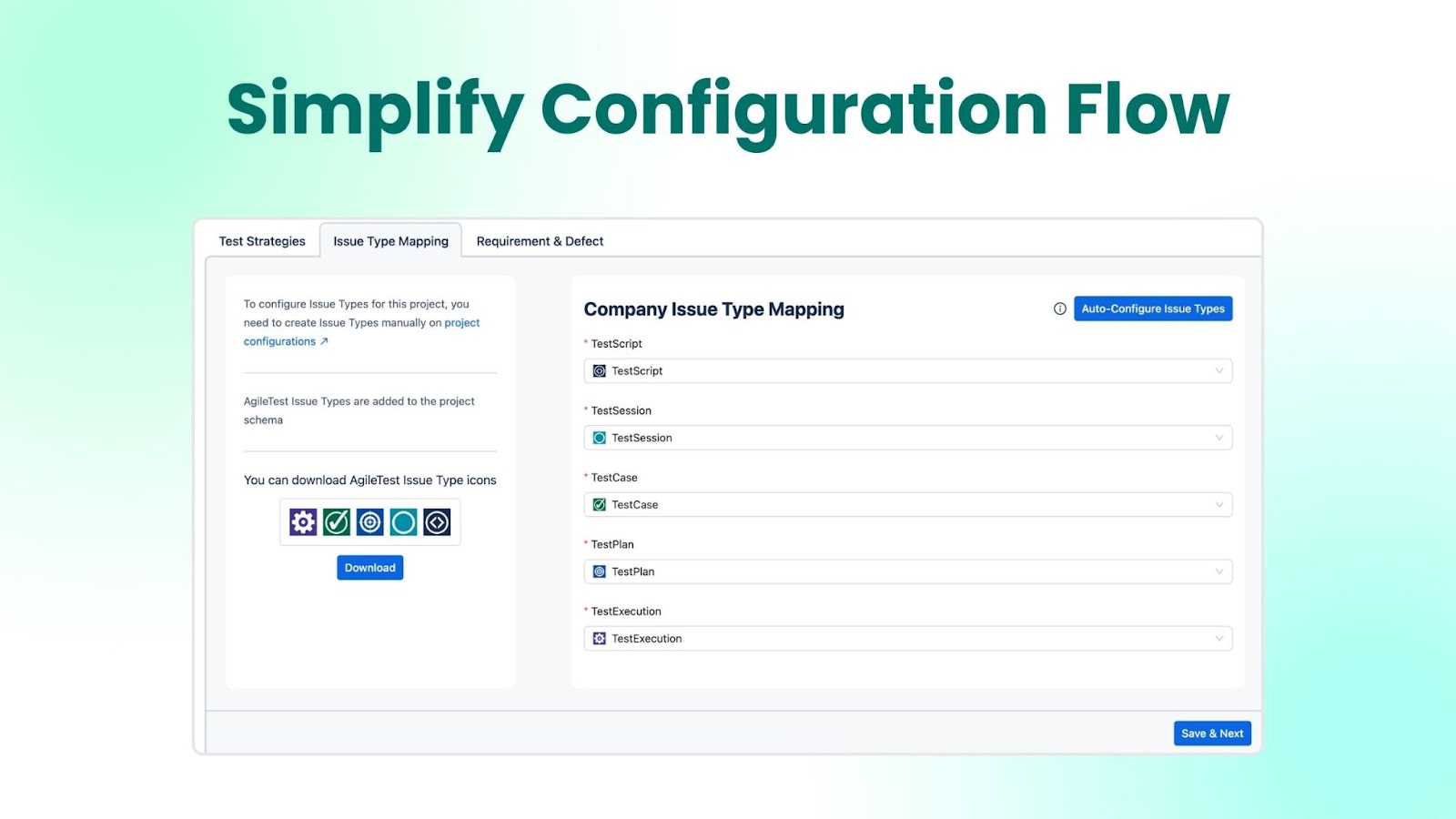Click the chevron arrow of the TestPlan dropdown
This screenshot has height=819, width=1456.
[1219, 571]
